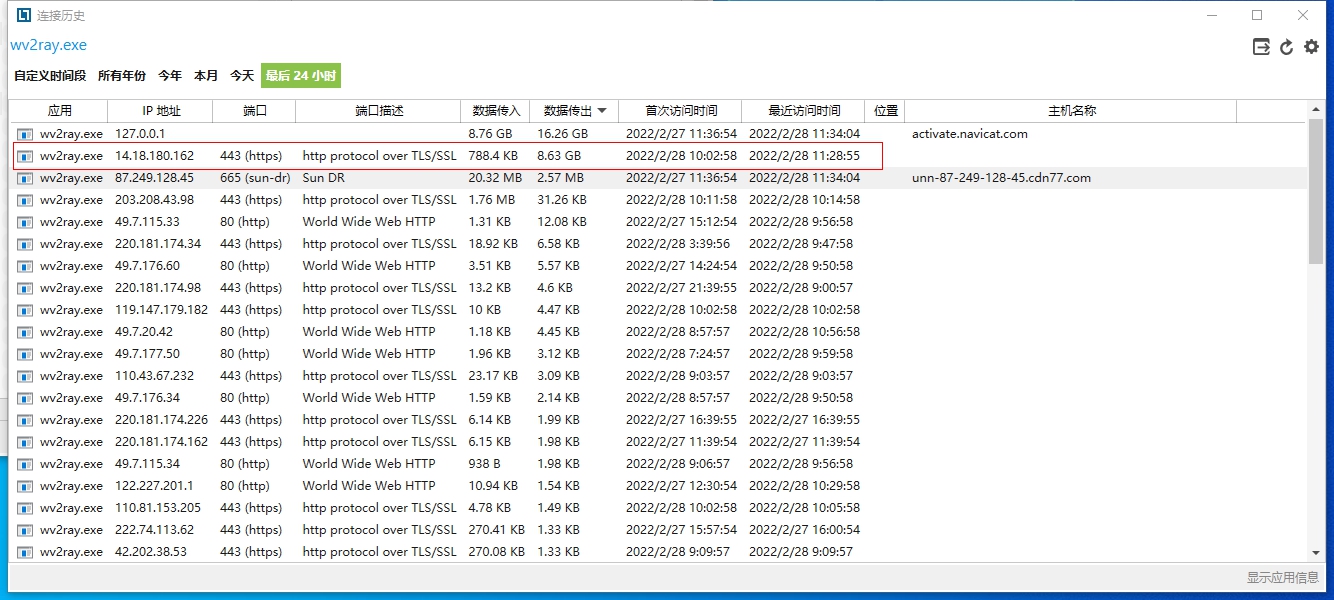Sort by the 端口描述 column header
Screen dimensions: 1334x600
(x=379, y=111)
